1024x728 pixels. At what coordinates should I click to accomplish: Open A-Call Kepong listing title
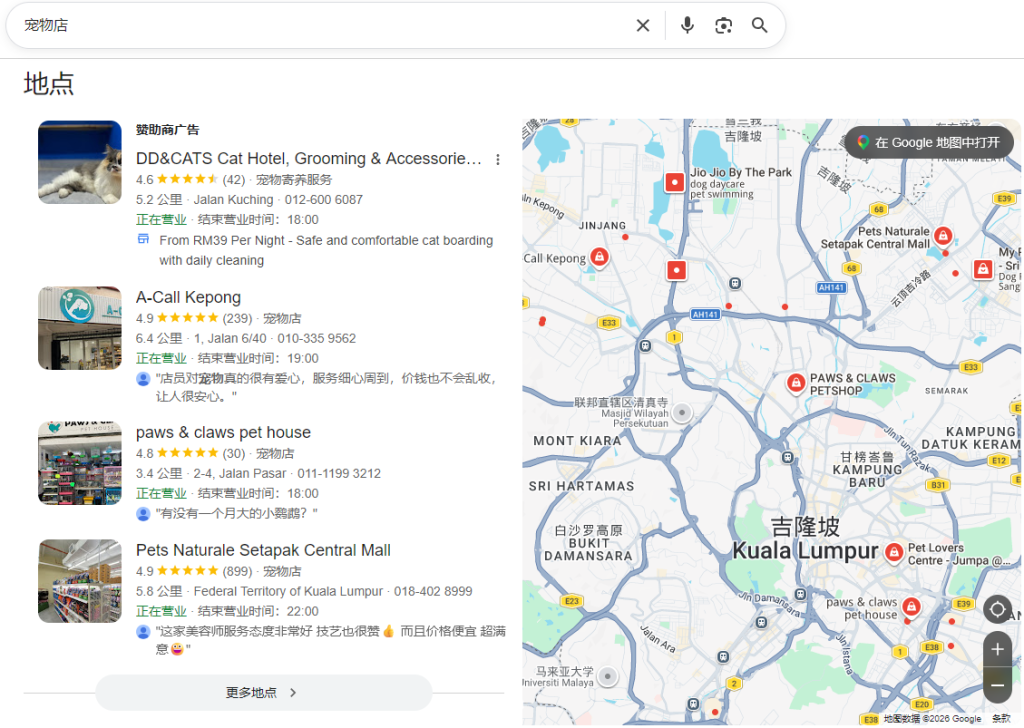(x=188, y=297)
